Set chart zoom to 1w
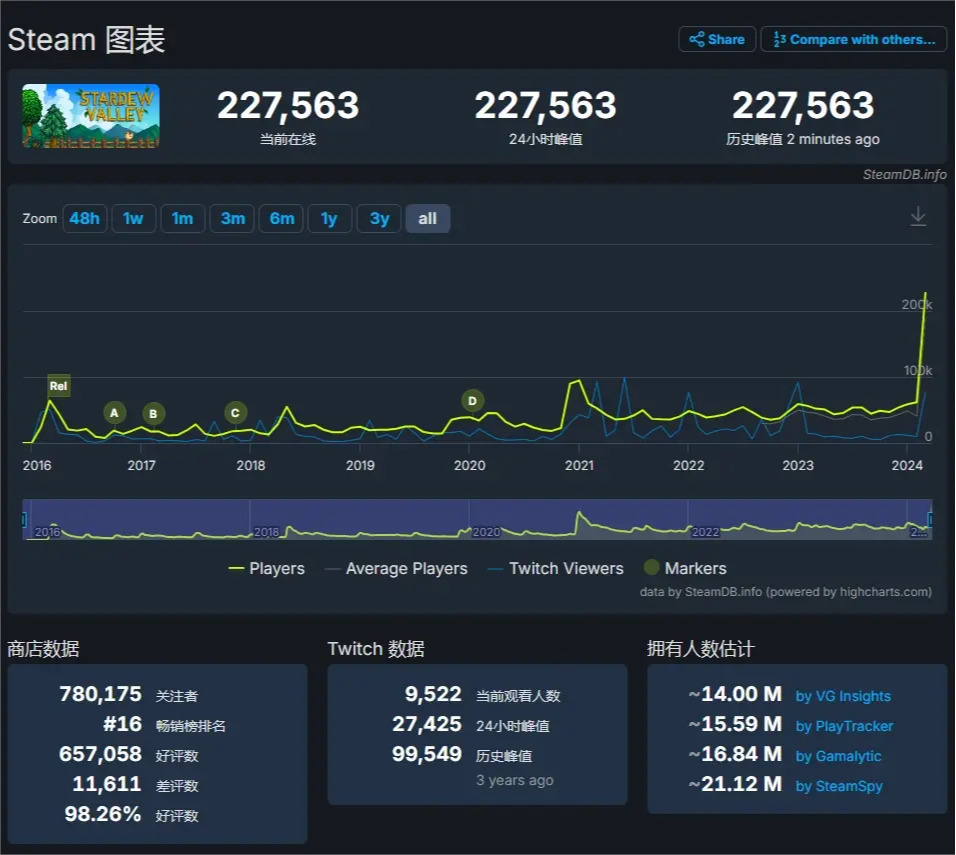The width and height of the screenshot is (956, 855). (x=134, y=218)
